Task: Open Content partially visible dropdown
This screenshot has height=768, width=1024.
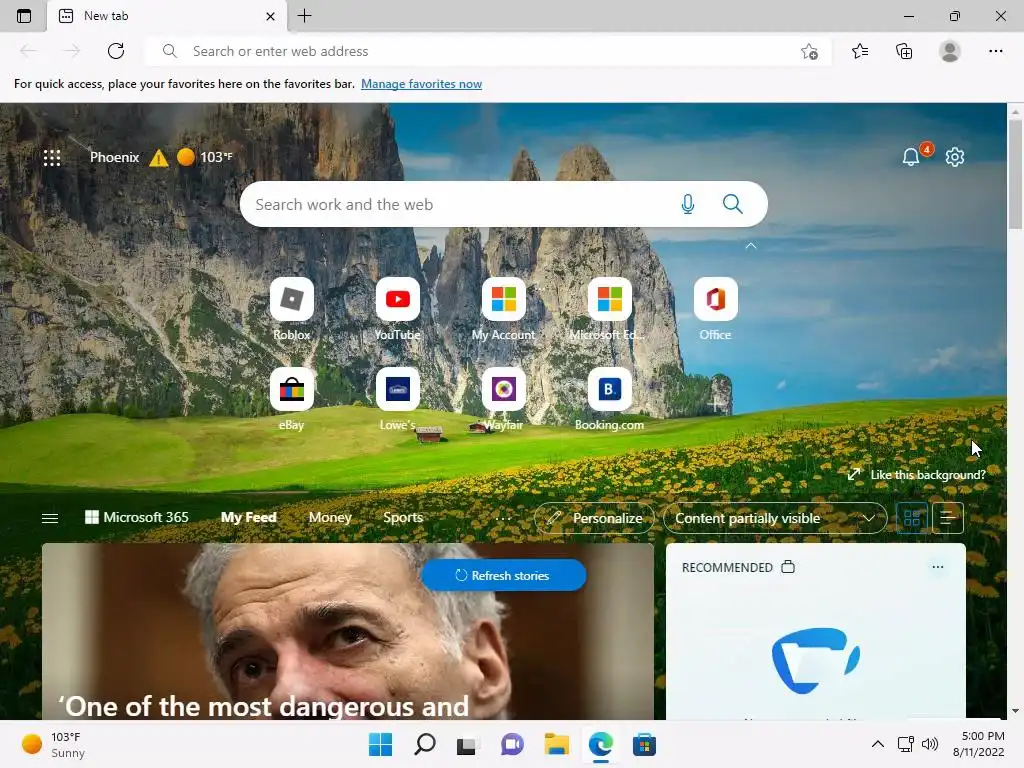Action: (775, 518)
